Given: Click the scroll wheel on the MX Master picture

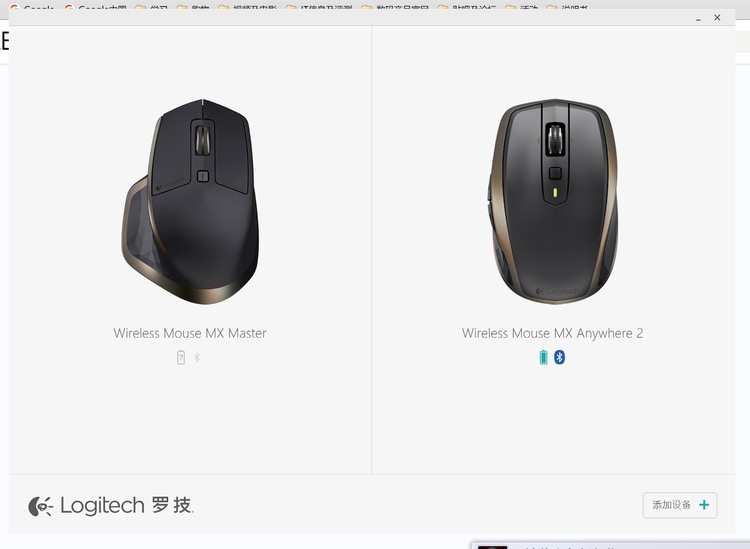Looking at the screenshot, I should coord(203,140).
